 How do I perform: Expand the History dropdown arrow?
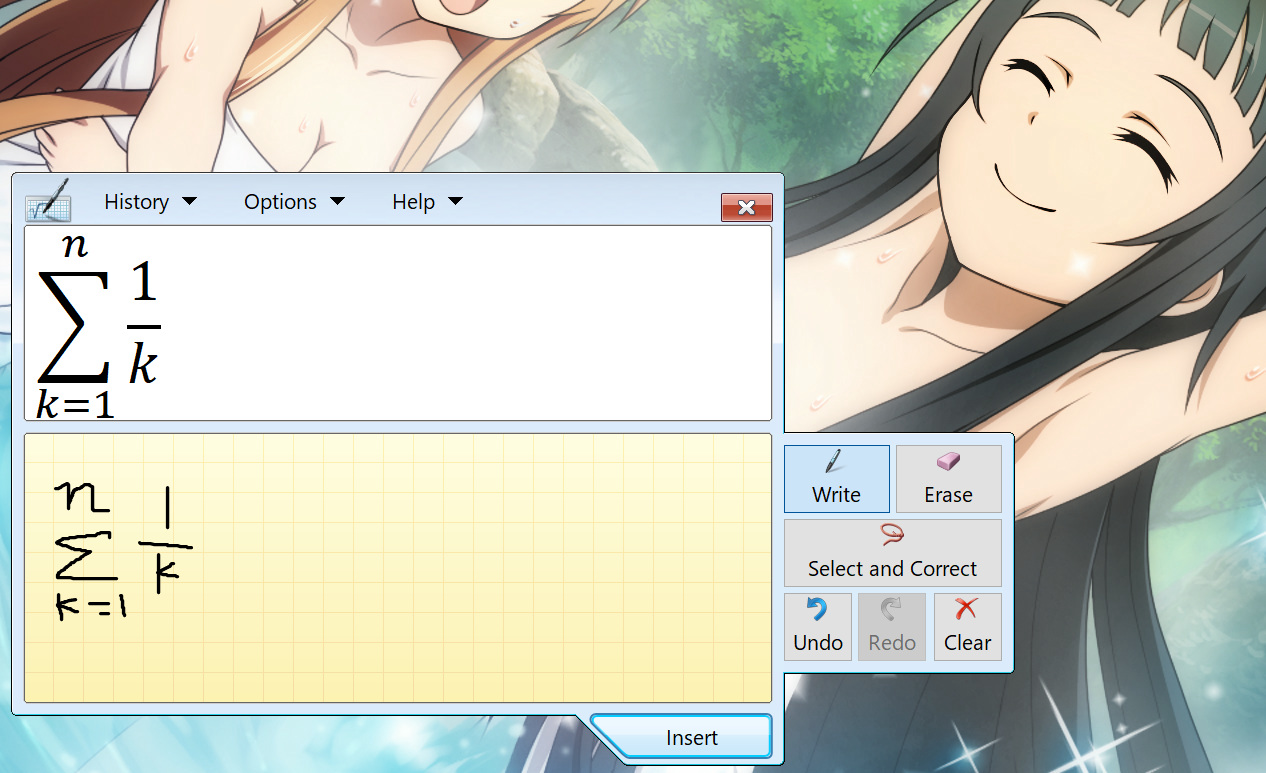point(189,202)
